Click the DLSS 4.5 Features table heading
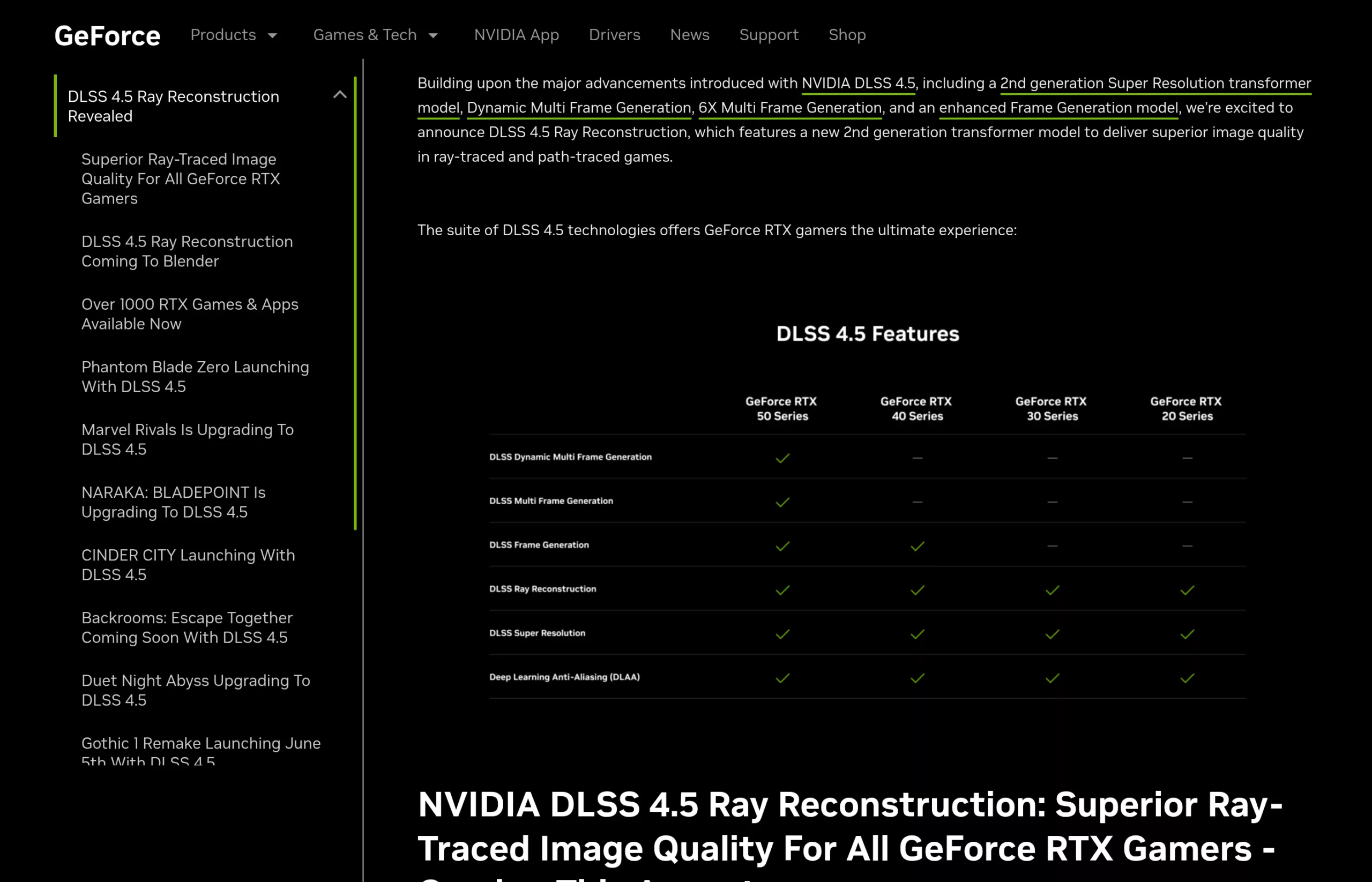 tap(867, 334)
